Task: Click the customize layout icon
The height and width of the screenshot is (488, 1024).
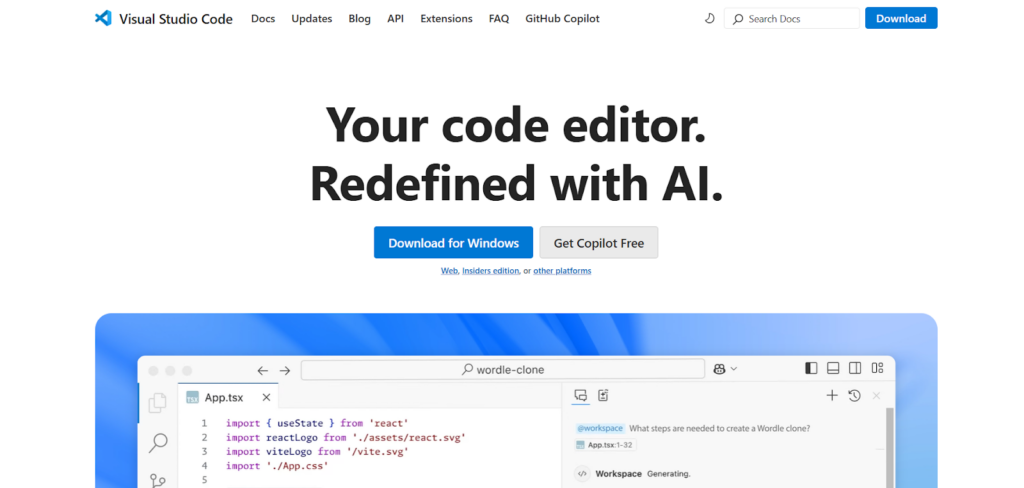Action: coord(877,368)
